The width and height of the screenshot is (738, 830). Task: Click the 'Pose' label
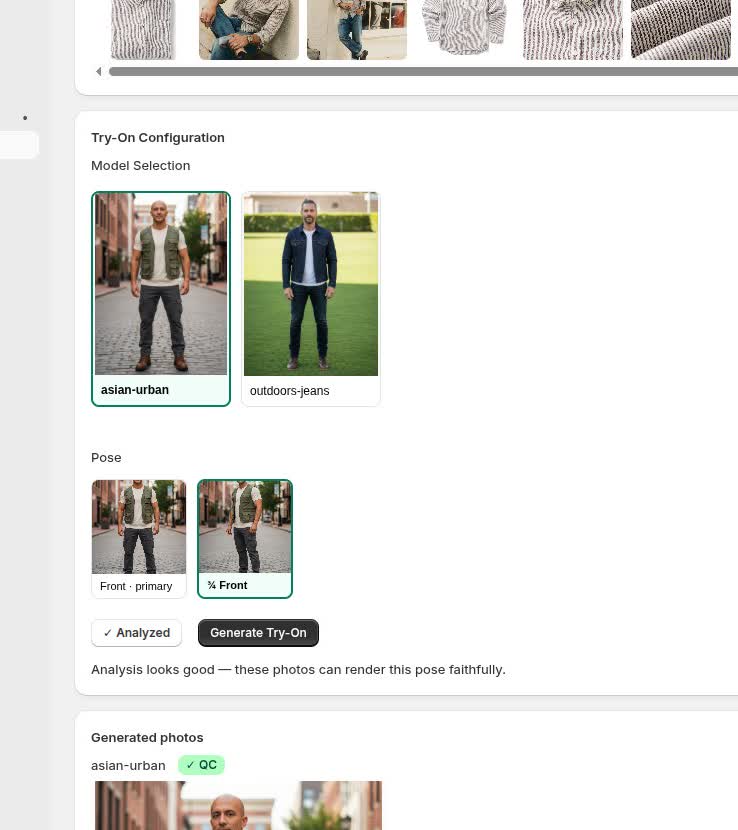pos(106,458)
